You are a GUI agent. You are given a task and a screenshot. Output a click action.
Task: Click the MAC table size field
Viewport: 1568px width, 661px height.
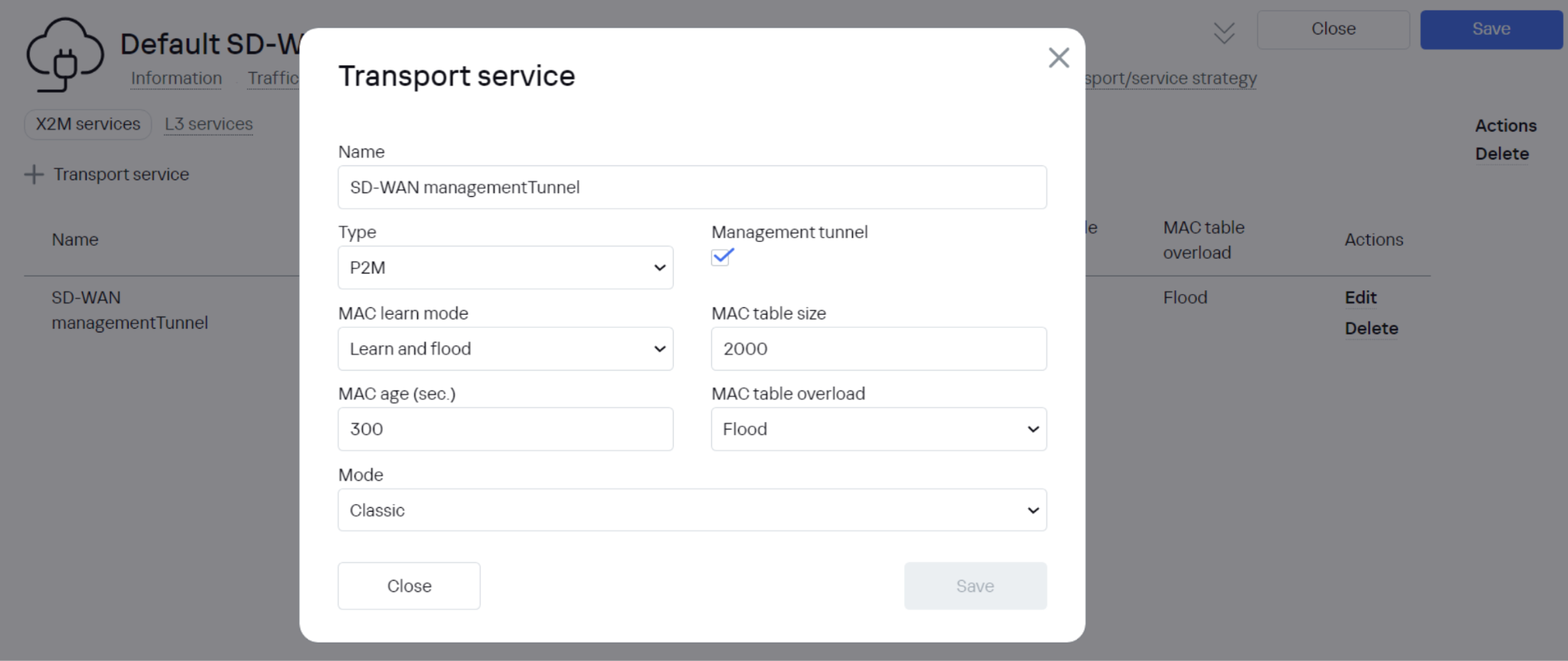tap(878, 348)
